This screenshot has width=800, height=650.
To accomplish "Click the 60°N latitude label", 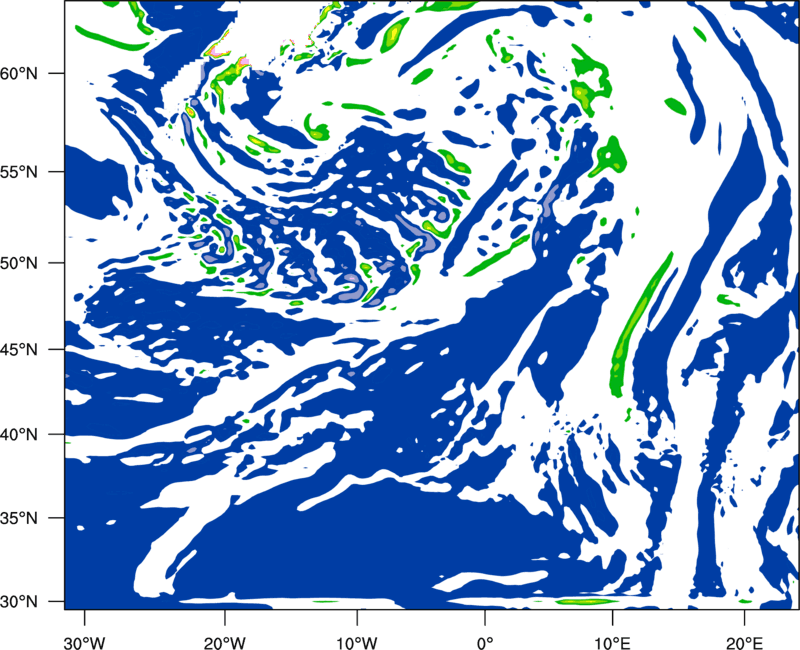I will 19,74.
